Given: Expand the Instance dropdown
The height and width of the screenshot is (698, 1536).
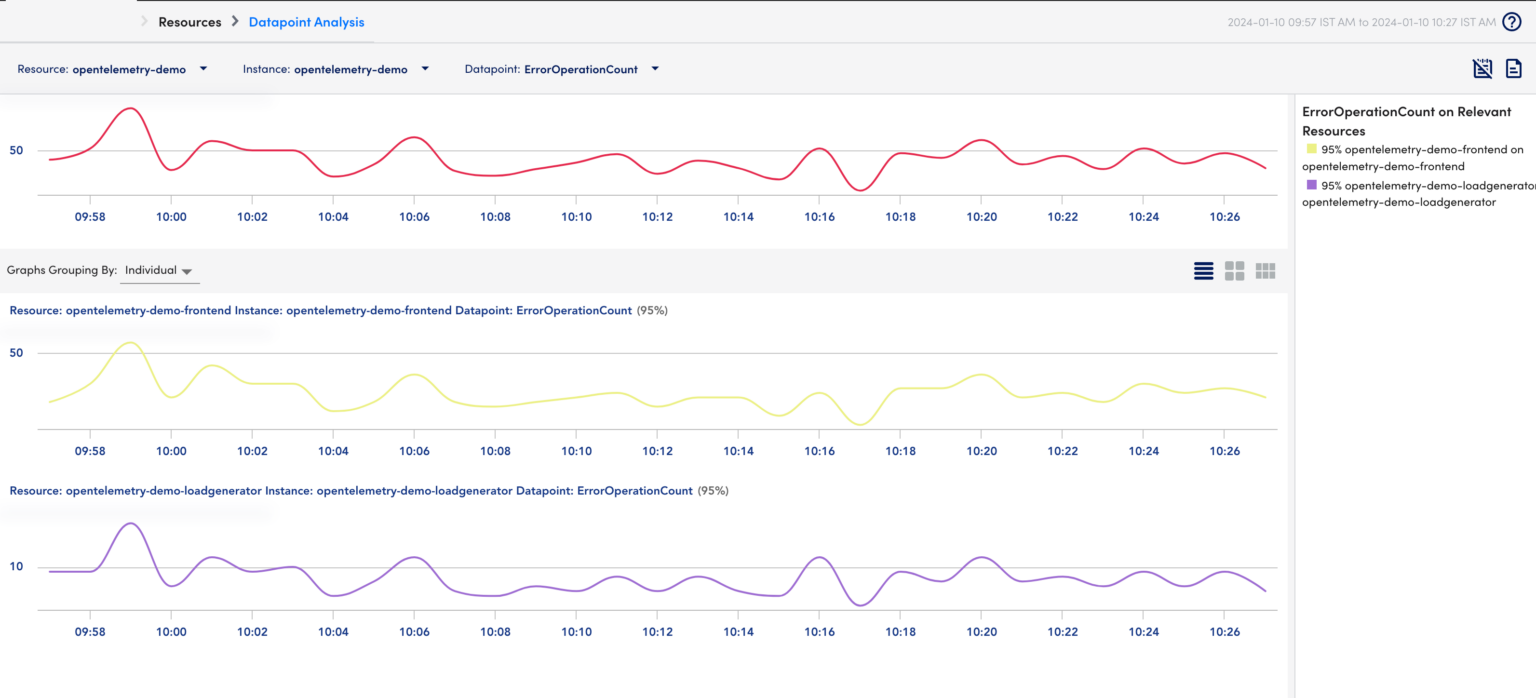Looking at the screenshot, I should (x=424, y=69).
